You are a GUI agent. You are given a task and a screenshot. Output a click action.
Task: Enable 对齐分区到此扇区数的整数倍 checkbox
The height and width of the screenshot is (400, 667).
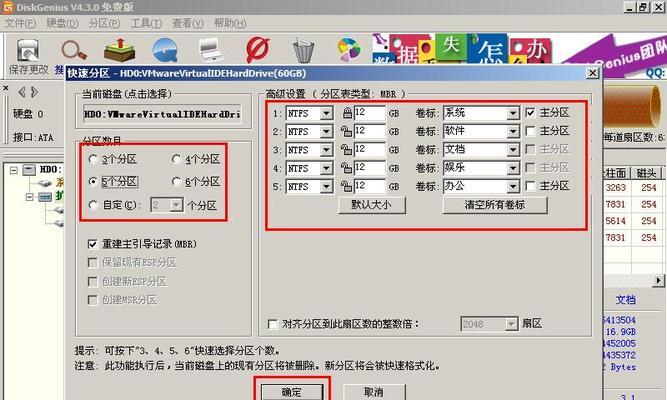[x=273, y=324]
